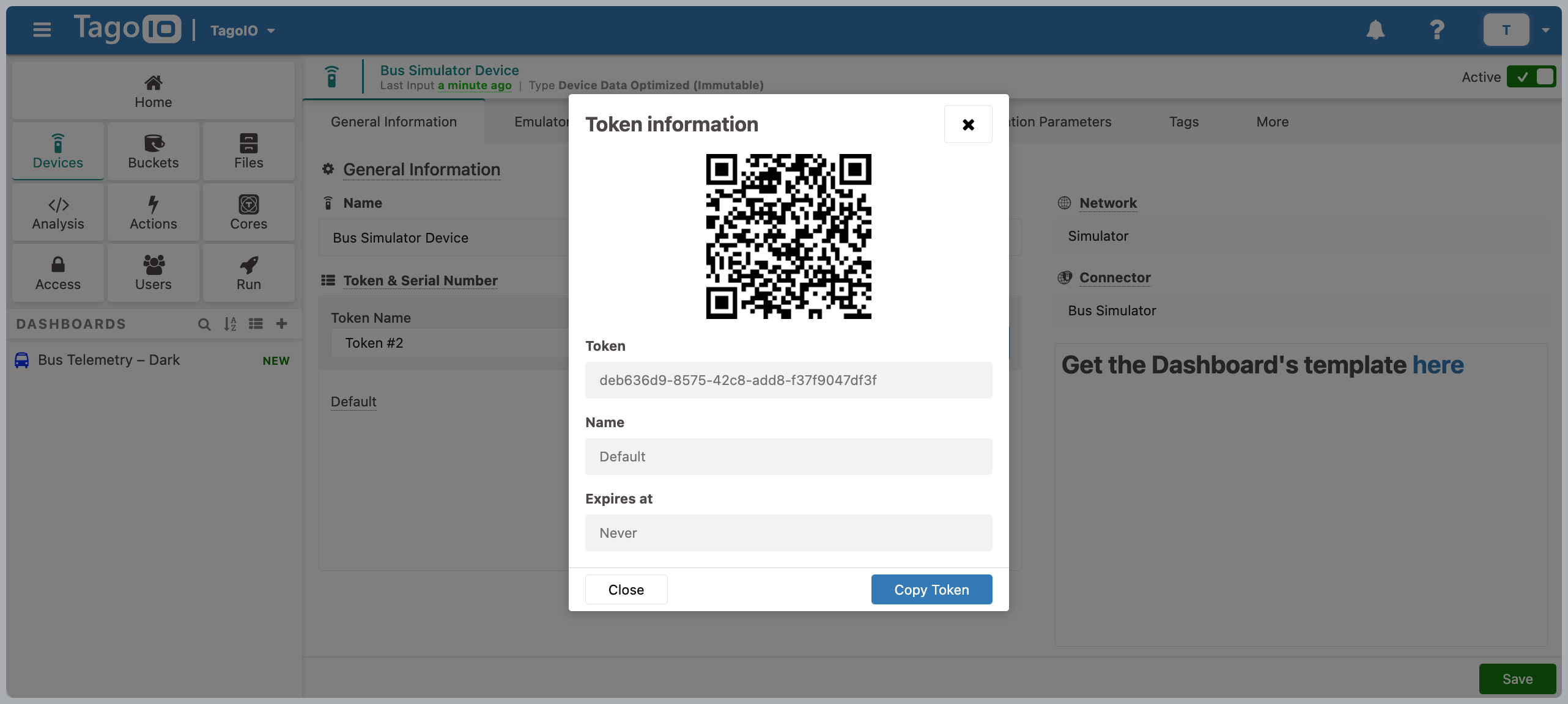Click the Token #2 name field
Viewport: 1568px width, 704px height.
click(450, 343)
